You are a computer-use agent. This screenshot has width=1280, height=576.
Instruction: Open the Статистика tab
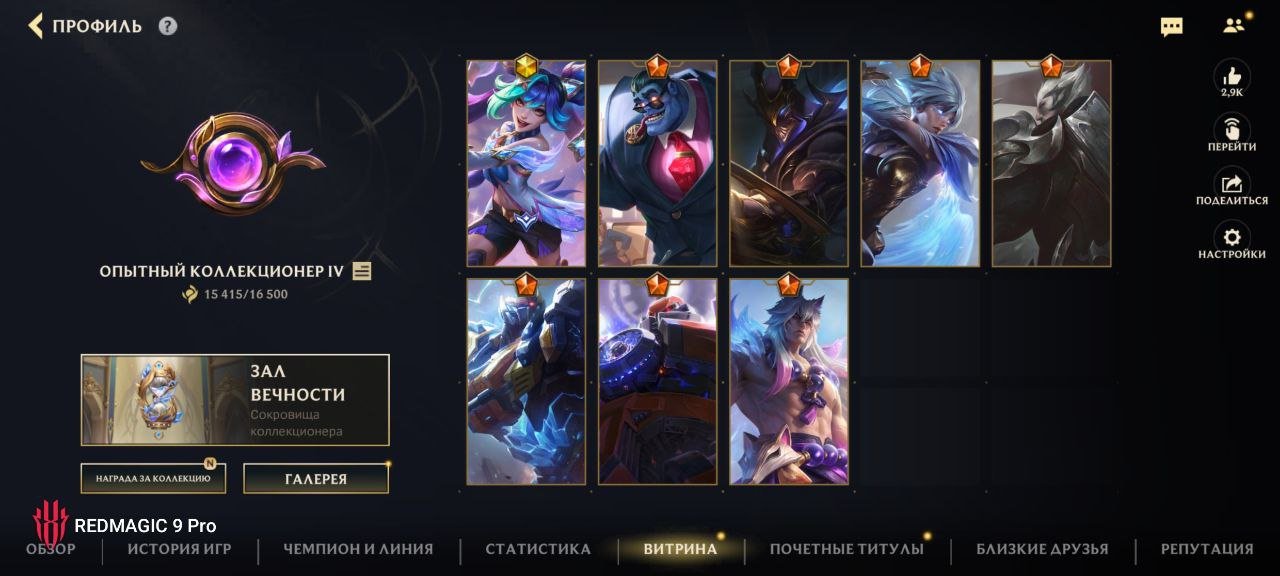538,549
